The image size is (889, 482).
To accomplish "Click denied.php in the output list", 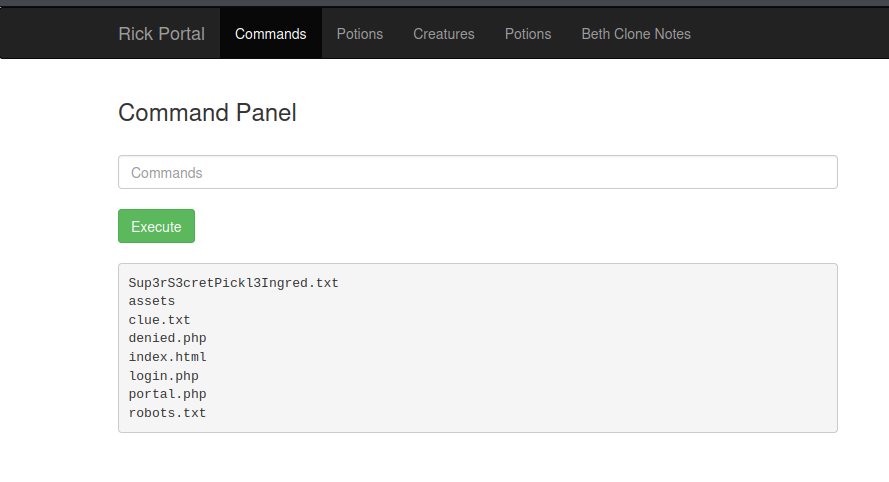I will [x=167, y=339].
